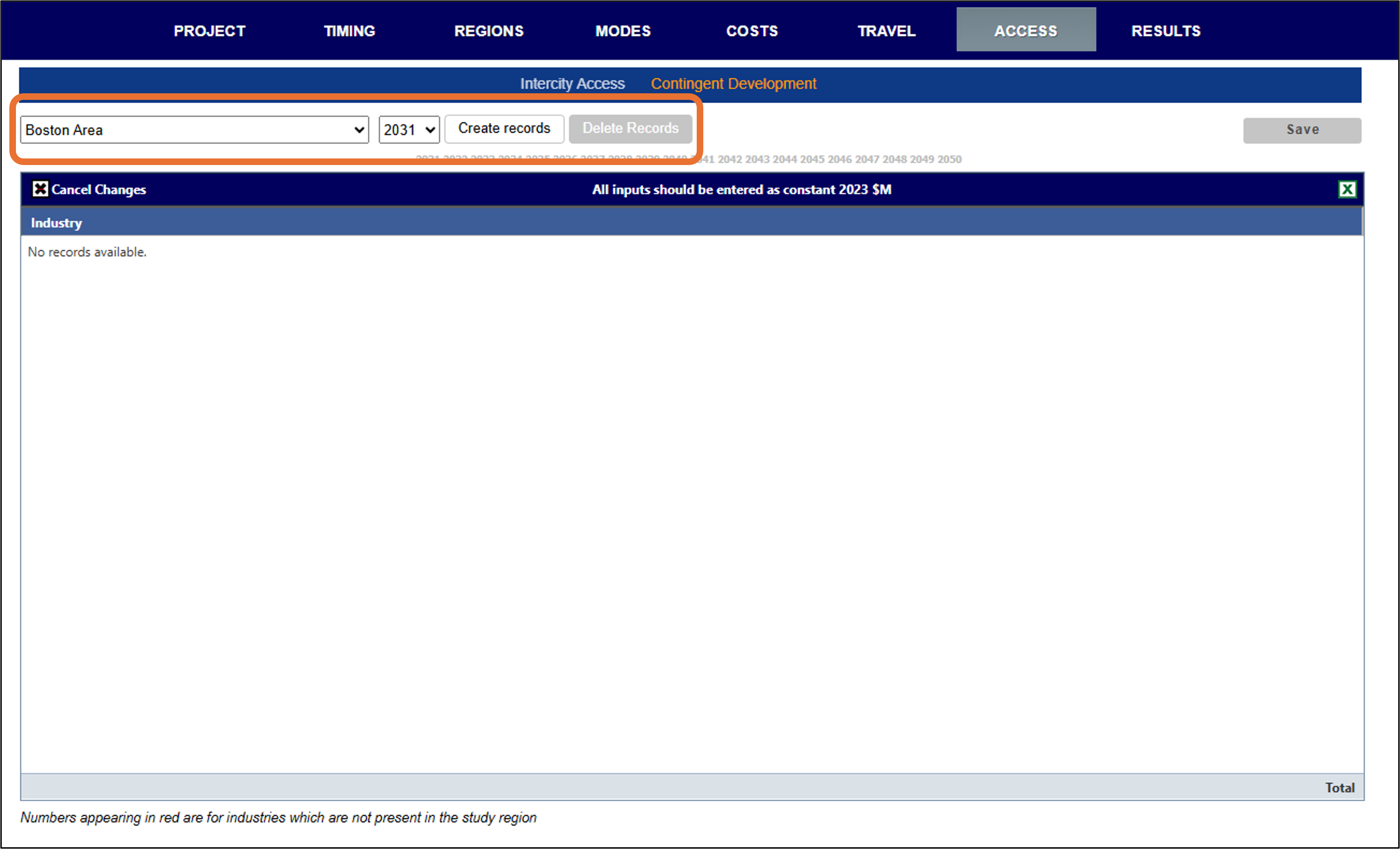
Task: Click the Industry column header
Action: point(56,223)
